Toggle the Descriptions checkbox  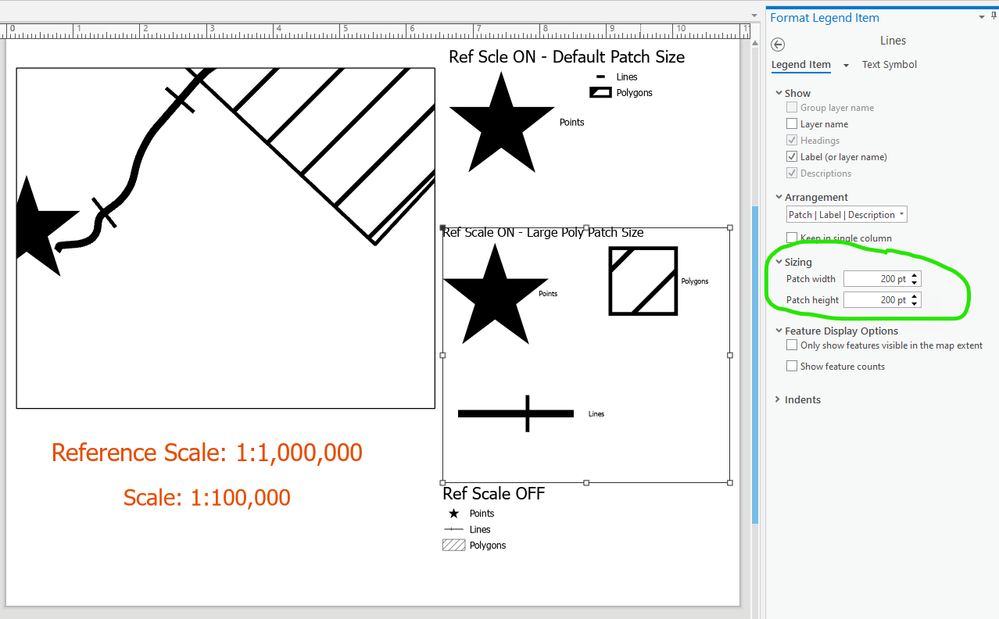(791, 173)
